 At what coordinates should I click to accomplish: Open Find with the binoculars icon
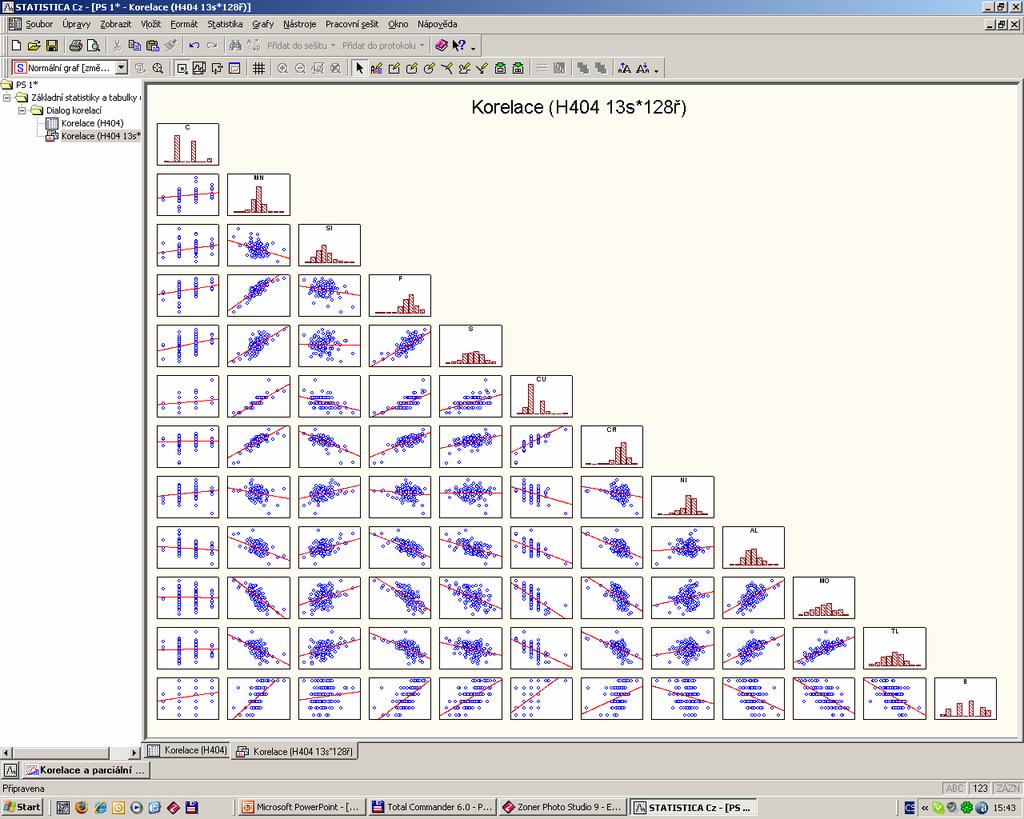pos(236,46)
